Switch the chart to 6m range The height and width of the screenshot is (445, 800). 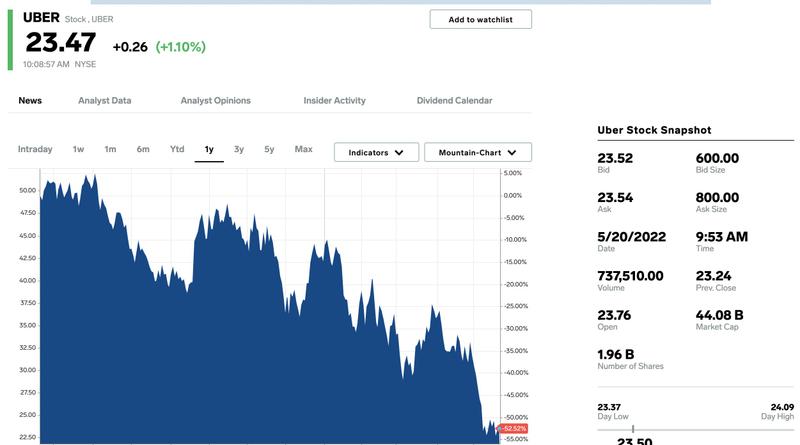pos(143,149)
